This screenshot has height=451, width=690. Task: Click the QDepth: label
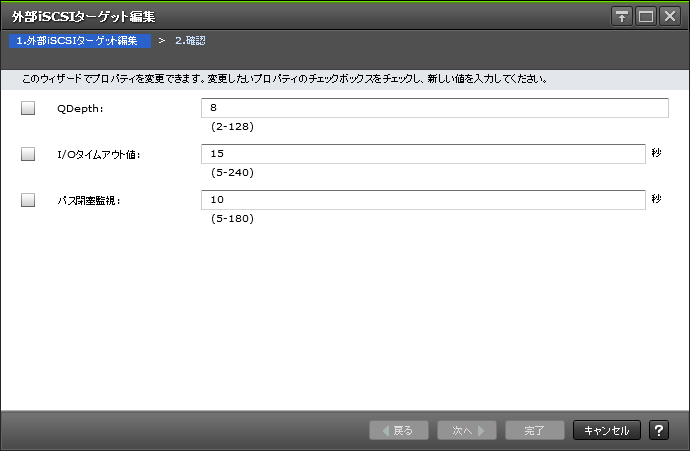tap(80, 109)
